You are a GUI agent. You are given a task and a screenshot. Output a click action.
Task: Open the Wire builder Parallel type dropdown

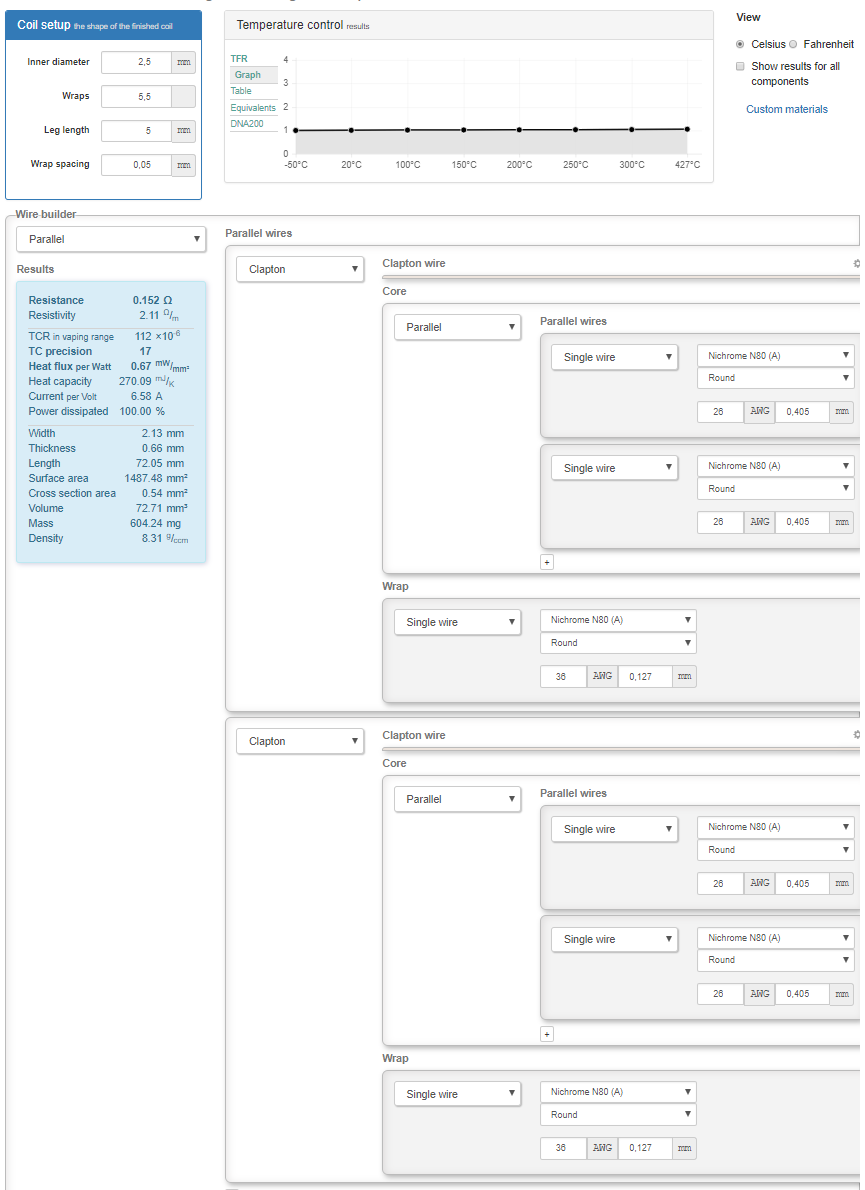coord(111,239)
